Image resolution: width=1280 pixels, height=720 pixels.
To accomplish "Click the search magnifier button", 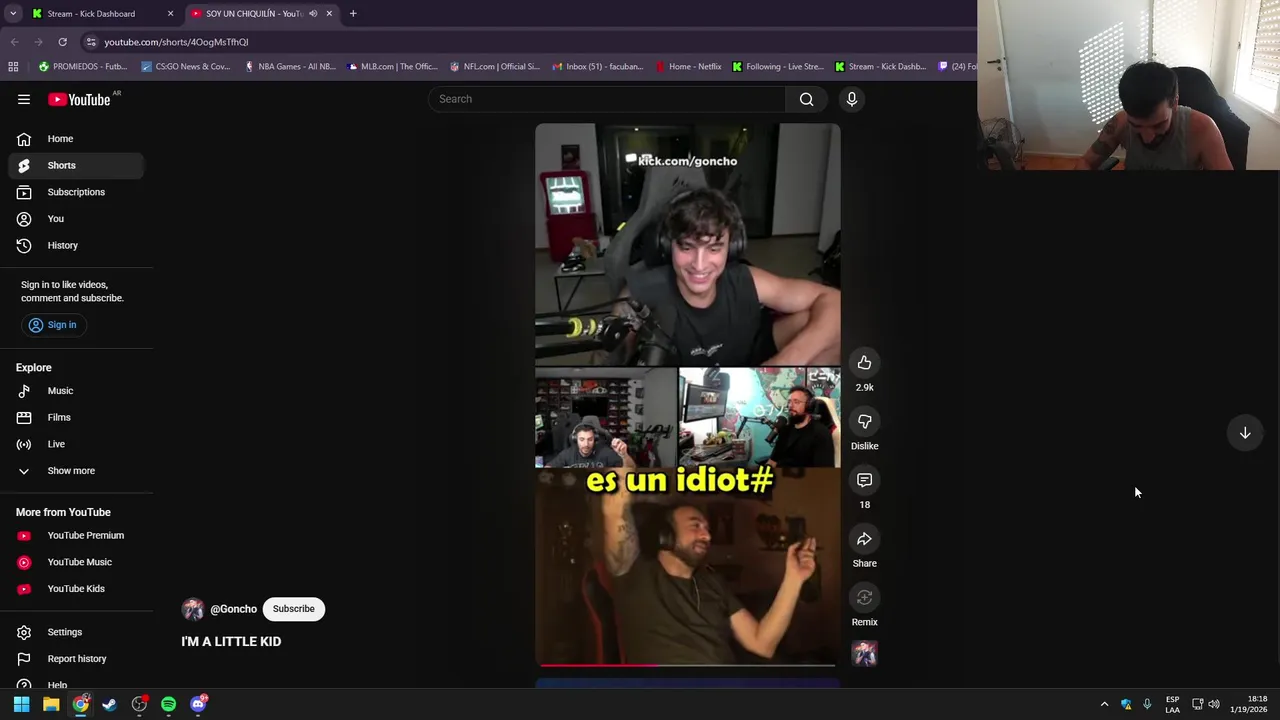I will click(x=806, y=99).
